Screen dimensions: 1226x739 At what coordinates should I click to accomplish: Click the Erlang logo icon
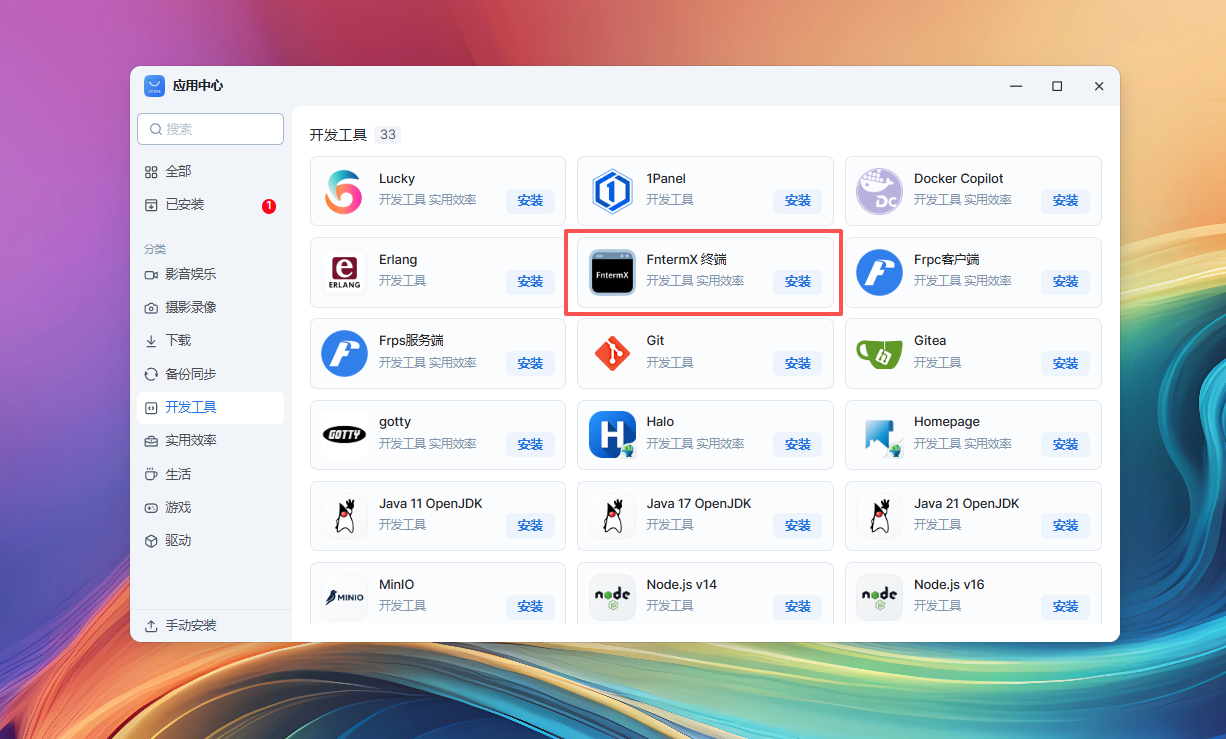[x=344, y=272]
